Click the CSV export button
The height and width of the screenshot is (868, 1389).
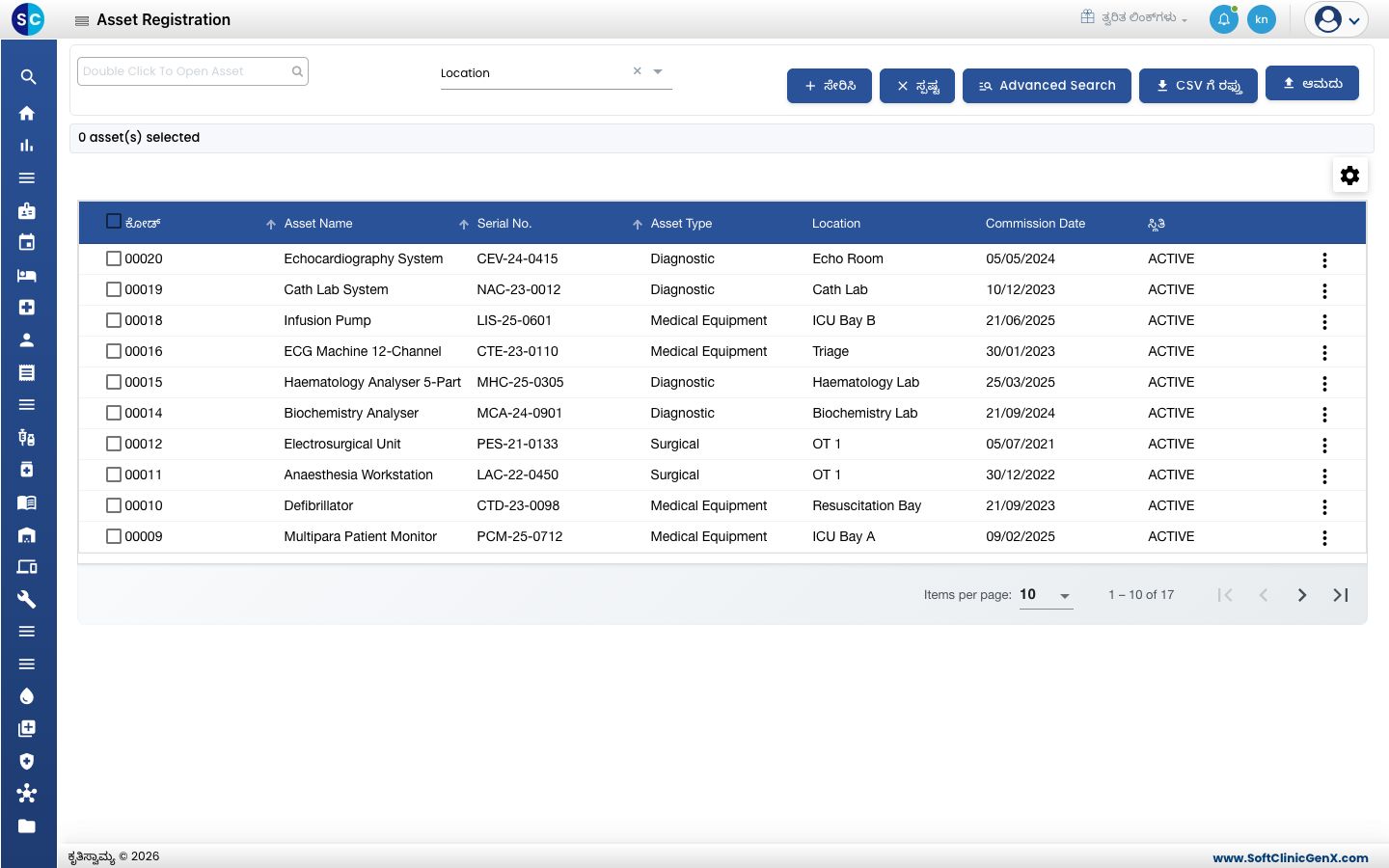[1198, 86]
